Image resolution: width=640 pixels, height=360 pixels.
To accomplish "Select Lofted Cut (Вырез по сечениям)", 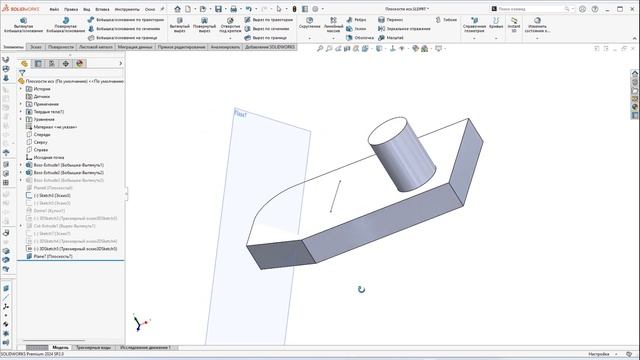I will 267,29.
